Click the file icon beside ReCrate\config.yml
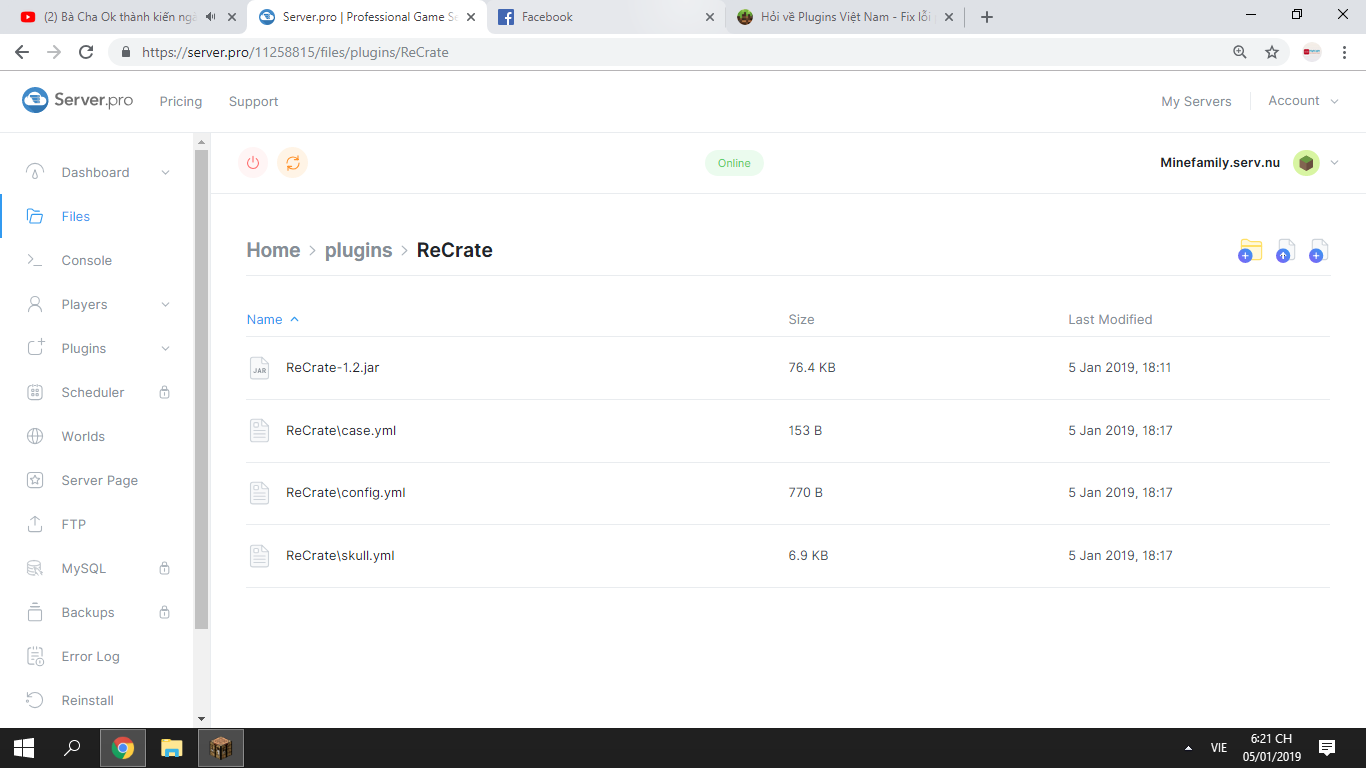Screen dimensions: 1366x768 259,493
